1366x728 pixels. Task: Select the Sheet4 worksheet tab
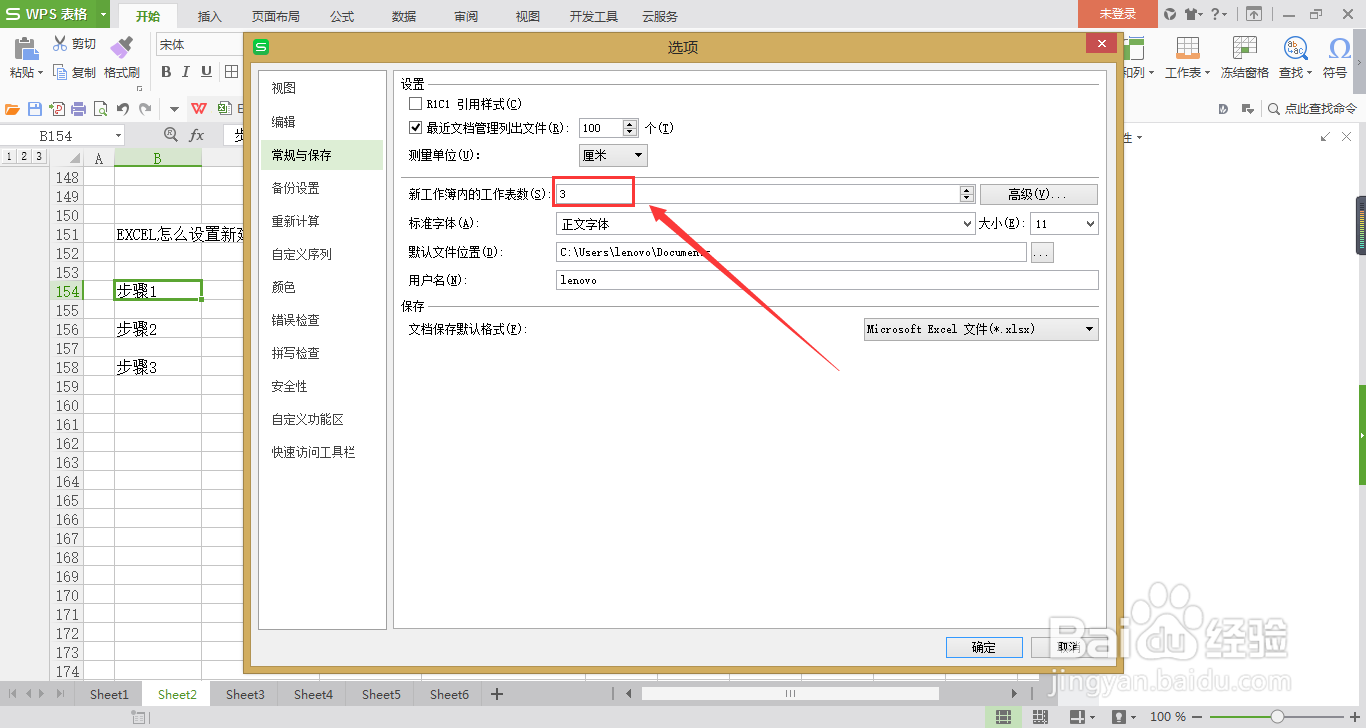(312, 693)
